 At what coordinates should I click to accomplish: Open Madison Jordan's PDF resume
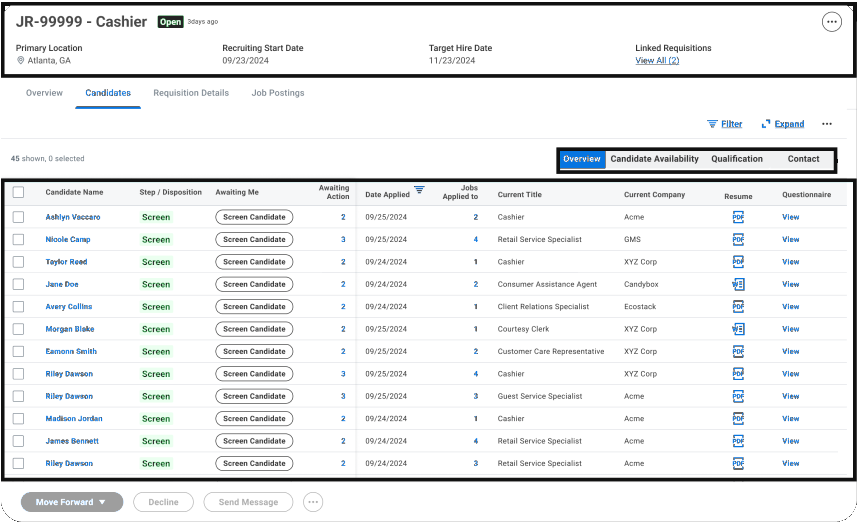point(738,418)
